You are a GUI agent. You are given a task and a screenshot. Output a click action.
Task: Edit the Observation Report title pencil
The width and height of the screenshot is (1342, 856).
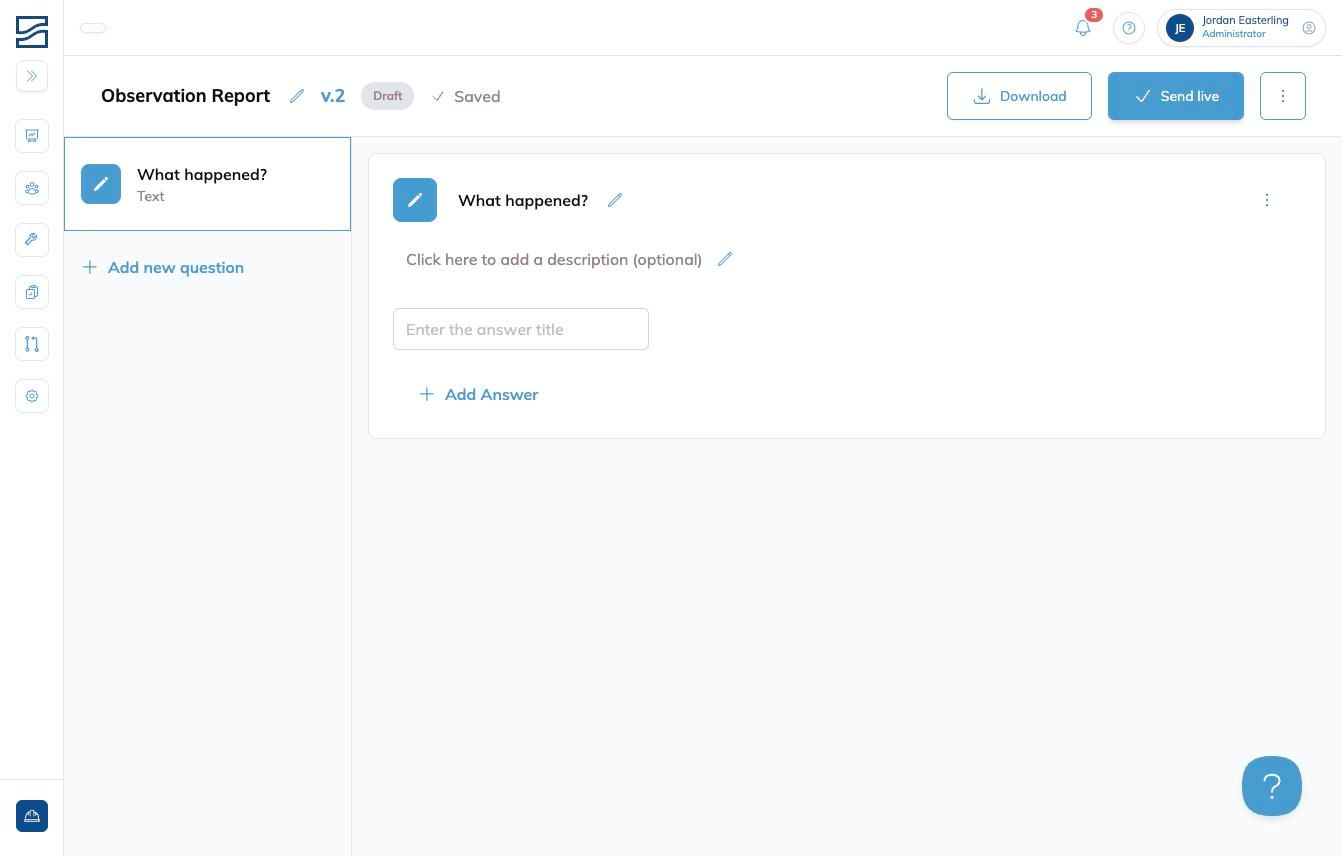297,96
